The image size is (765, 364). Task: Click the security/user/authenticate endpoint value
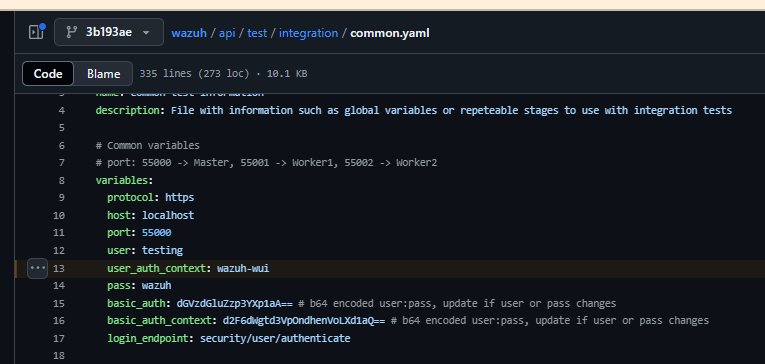pyautogui.click(x=275, y=338)
